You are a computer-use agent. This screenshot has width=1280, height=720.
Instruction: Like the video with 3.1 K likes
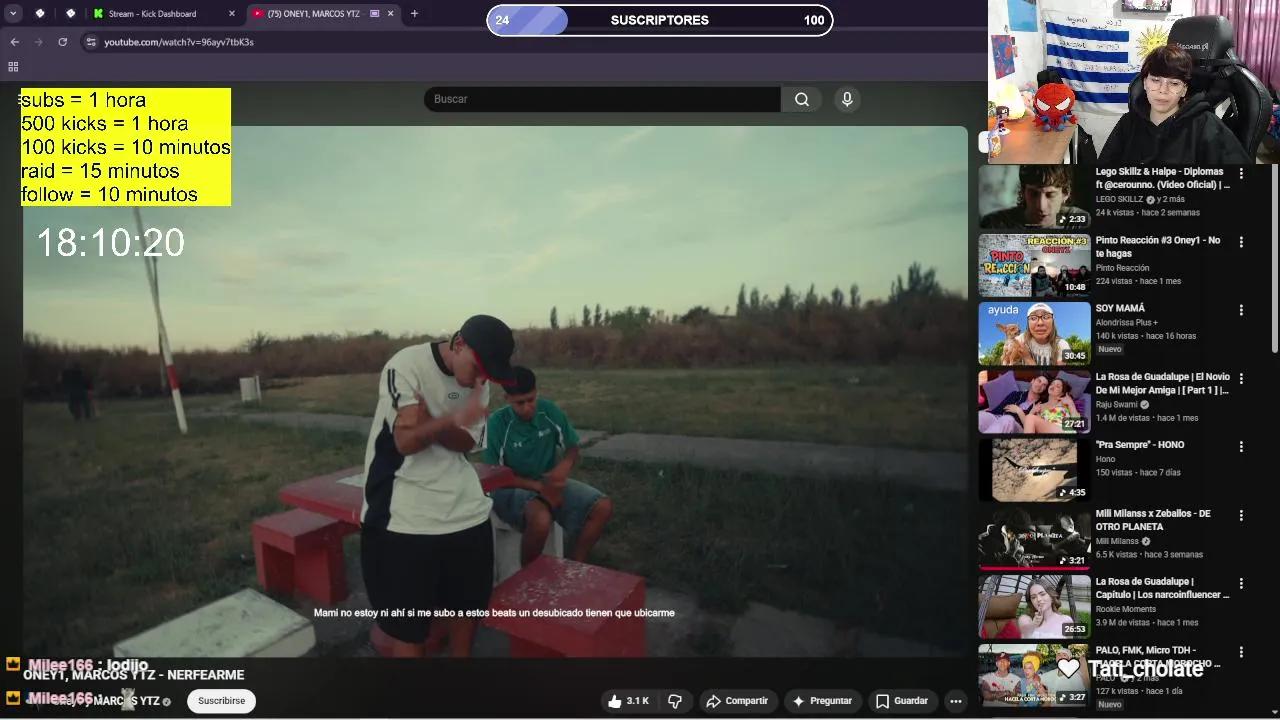click(628, 701)
